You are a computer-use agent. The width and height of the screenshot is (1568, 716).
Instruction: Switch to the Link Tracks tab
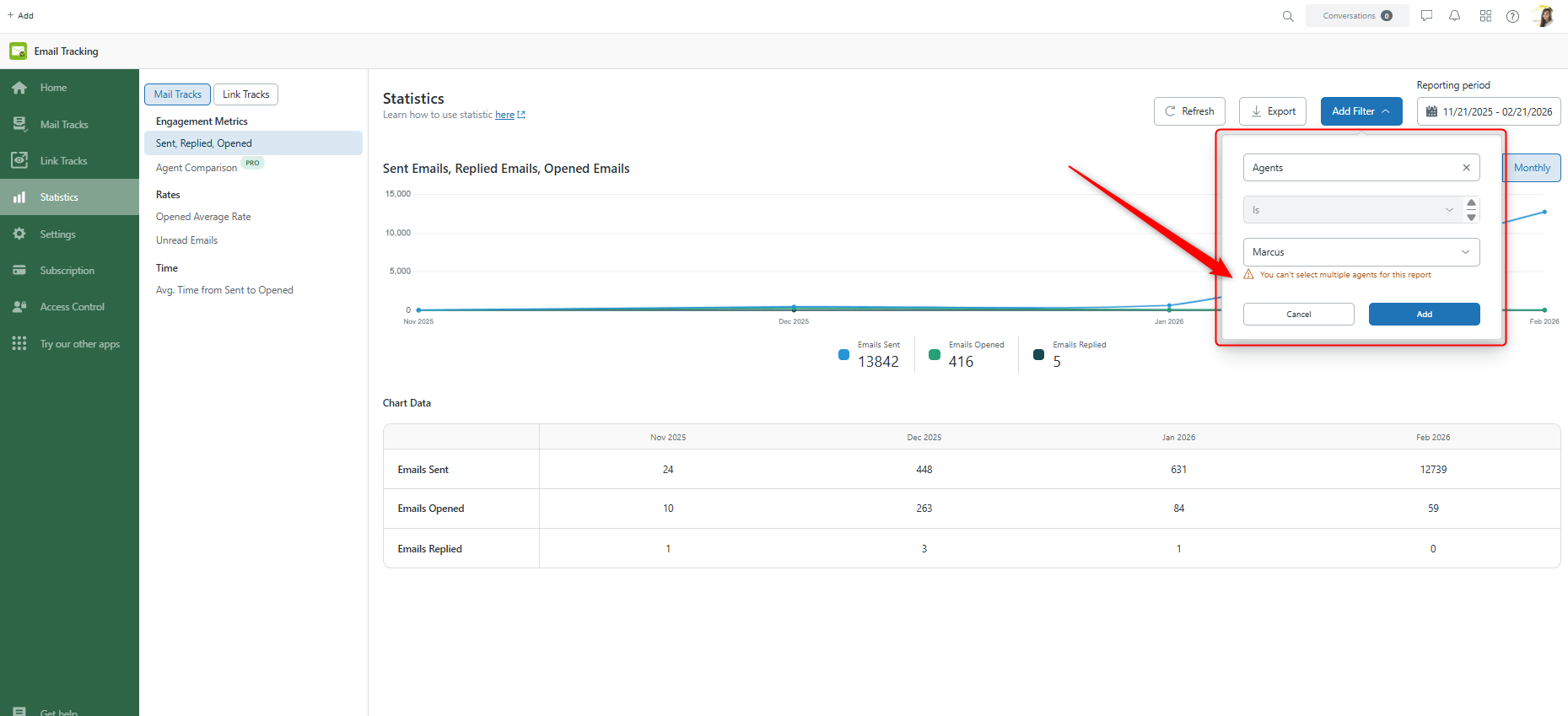245,94
